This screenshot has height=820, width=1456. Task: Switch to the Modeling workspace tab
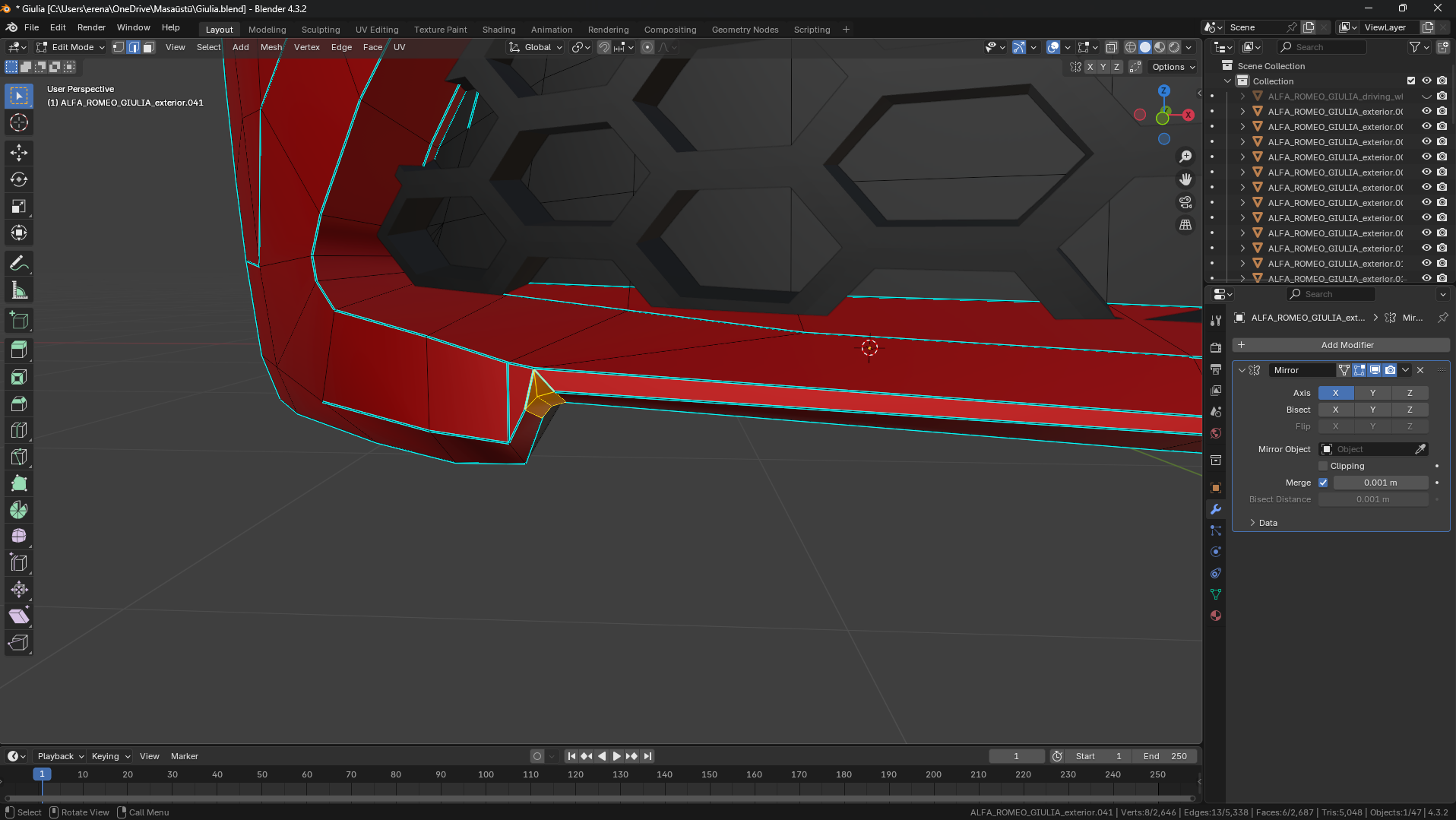267,30
